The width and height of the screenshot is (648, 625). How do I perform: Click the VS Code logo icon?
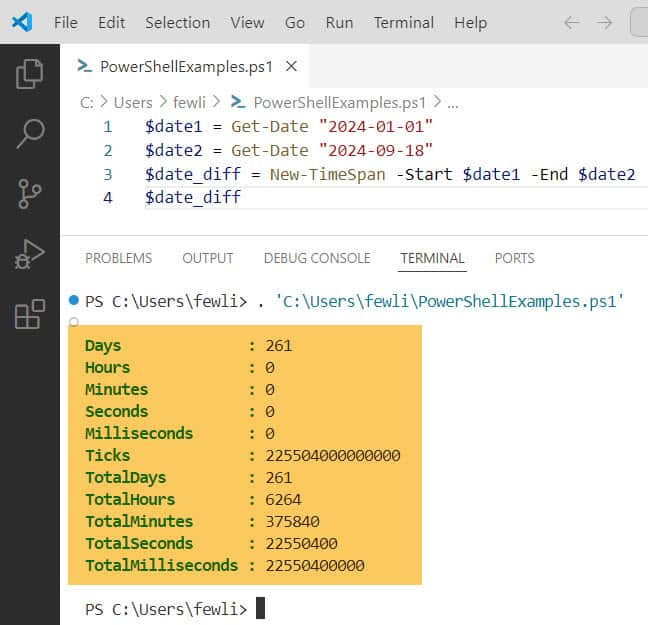[22, 22]
